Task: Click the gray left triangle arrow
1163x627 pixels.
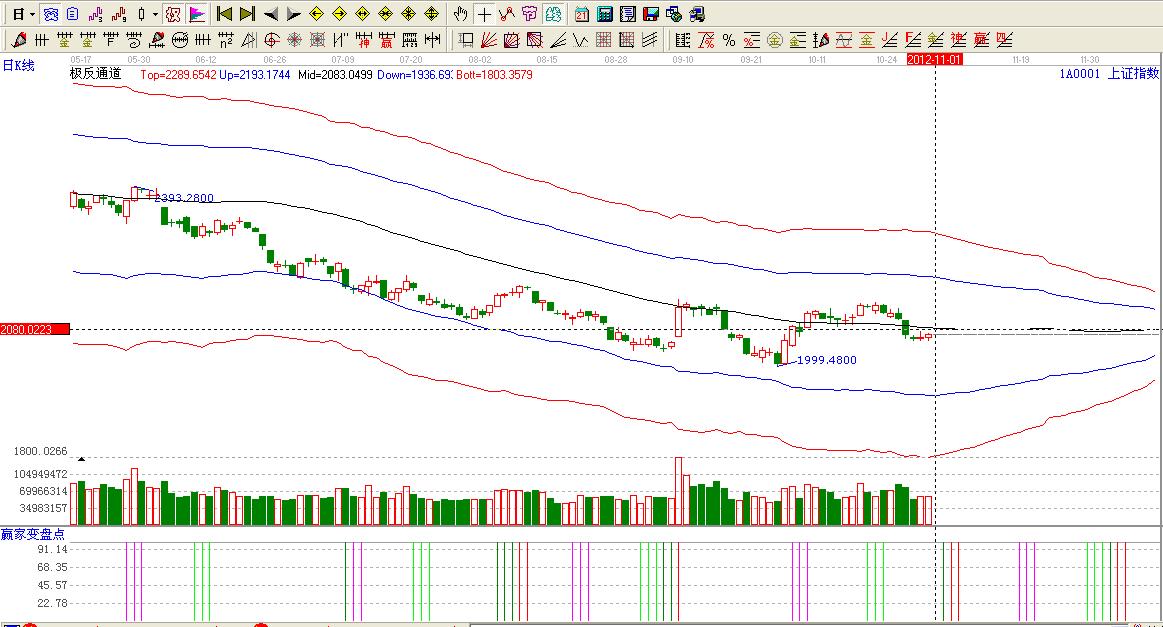Action: point(270,14)
